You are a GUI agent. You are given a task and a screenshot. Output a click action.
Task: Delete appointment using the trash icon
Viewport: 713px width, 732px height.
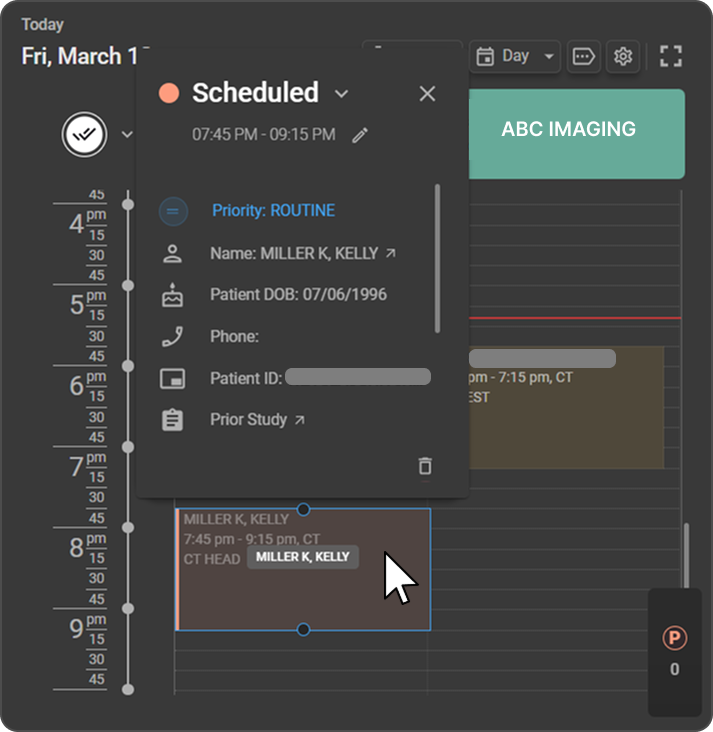click(x=425, y=466)
